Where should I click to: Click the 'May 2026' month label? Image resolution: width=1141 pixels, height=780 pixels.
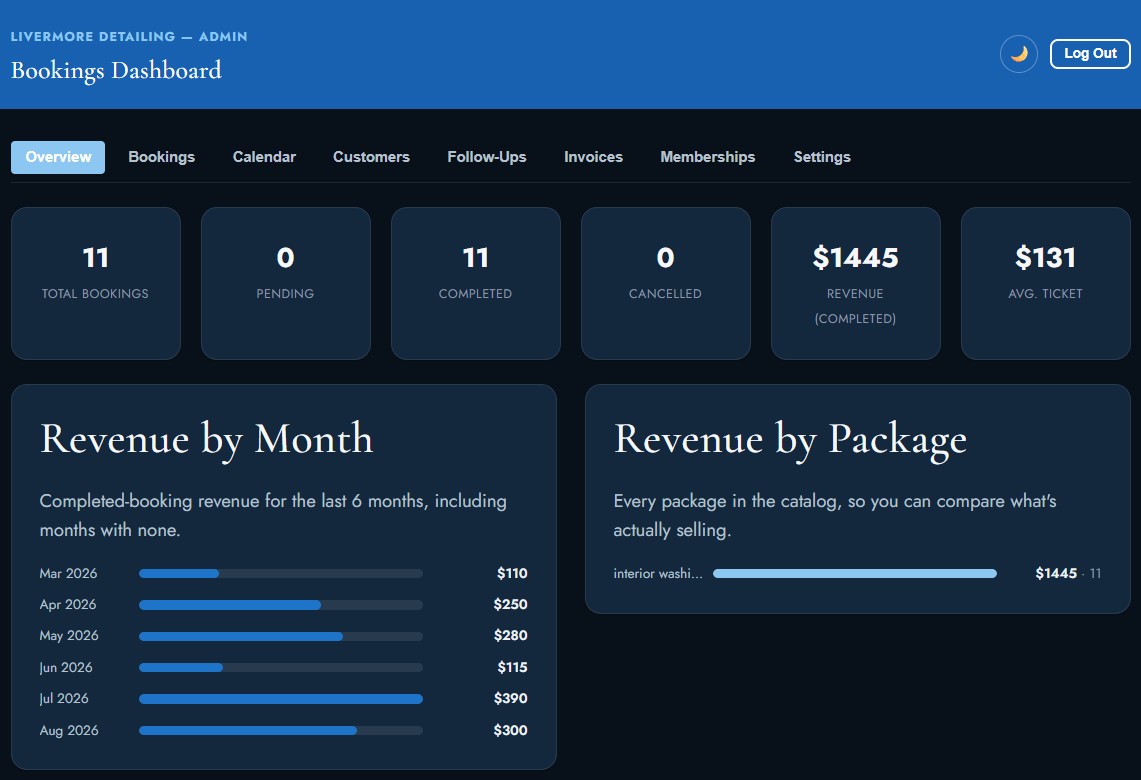tap(69, 636)
